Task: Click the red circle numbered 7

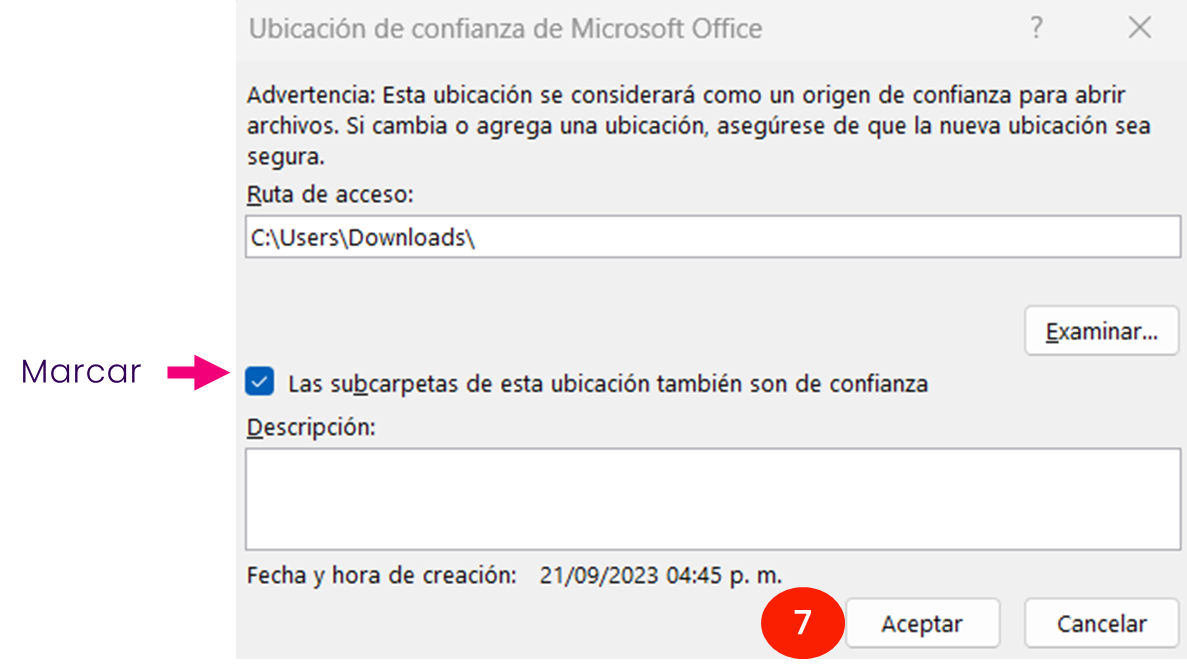Action: (802, 623)
